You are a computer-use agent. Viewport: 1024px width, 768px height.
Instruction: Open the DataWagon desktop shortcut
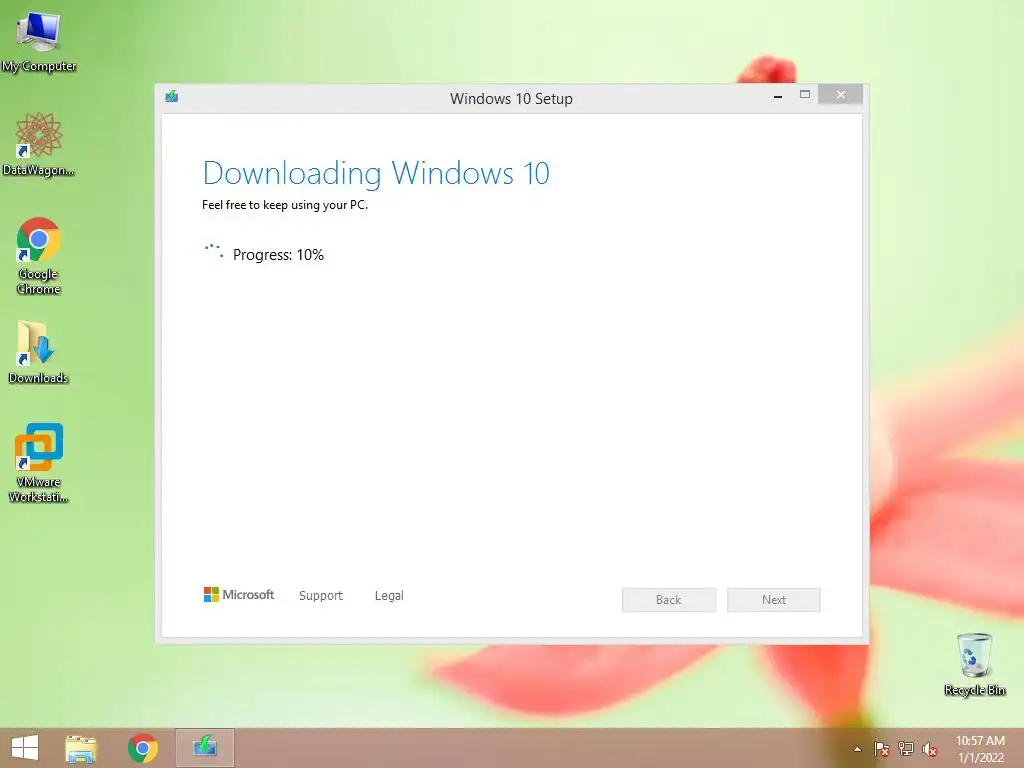pyautogui.click(x=39, y=144)
